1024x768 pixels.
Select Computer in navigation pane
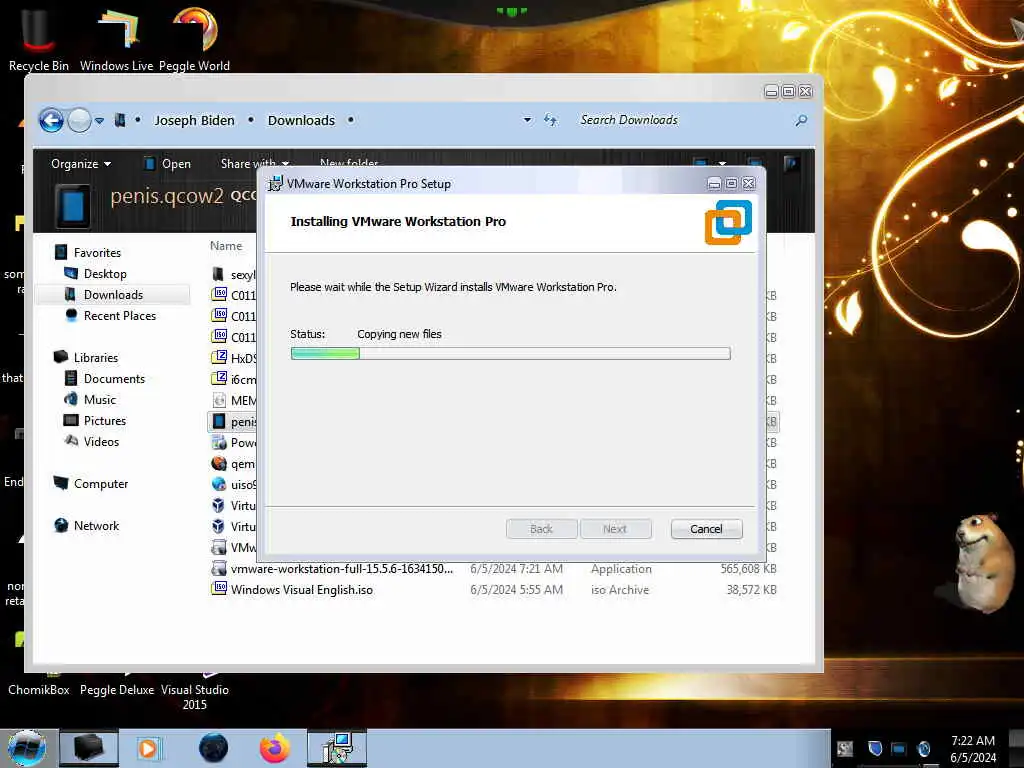pyautogui.click(x=101, y=484)
